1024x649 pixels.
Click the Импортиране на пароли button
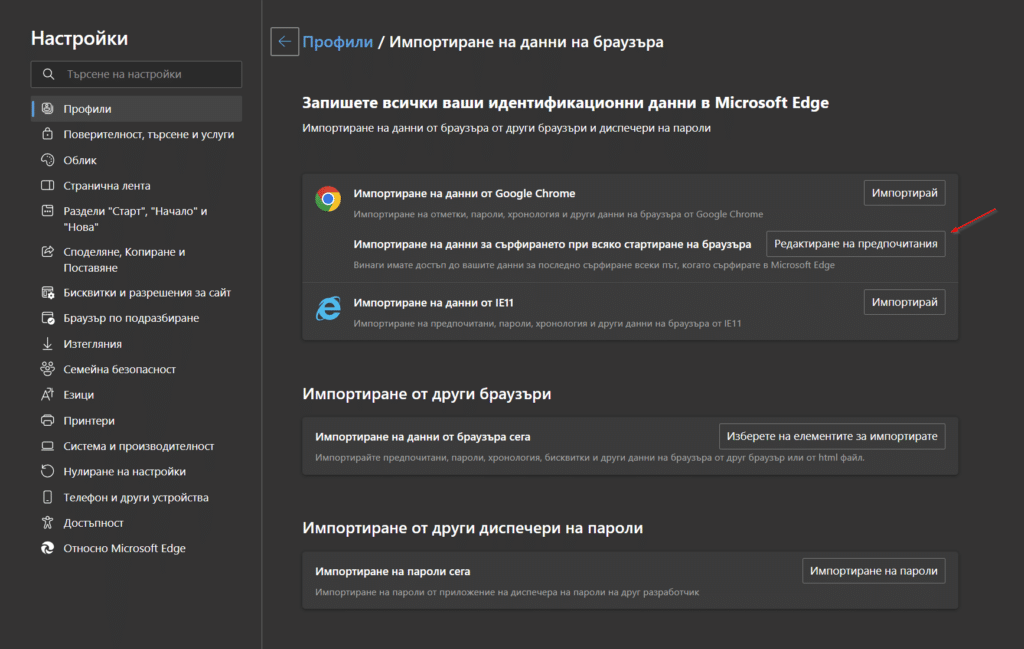873,571
